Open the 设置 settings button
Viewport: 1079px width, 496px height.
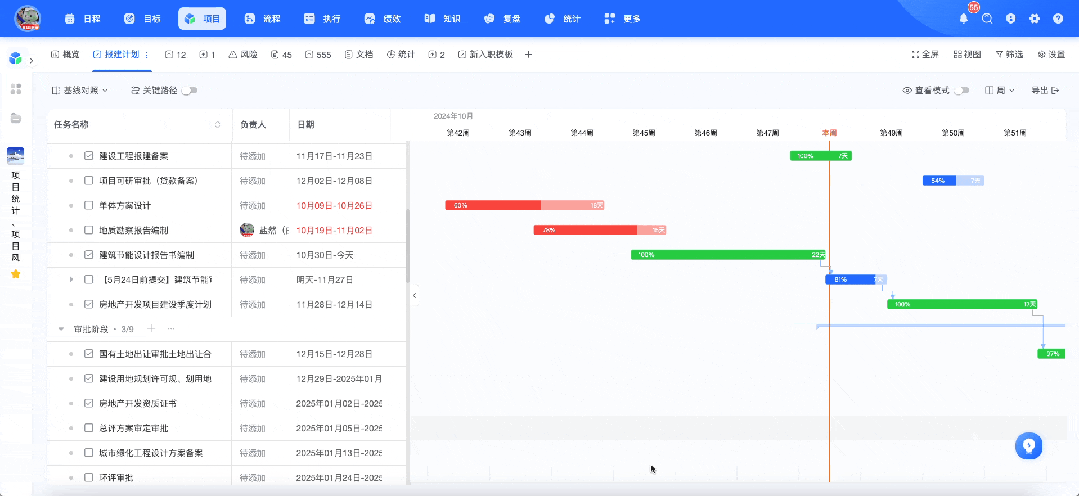pos(1051,54)
